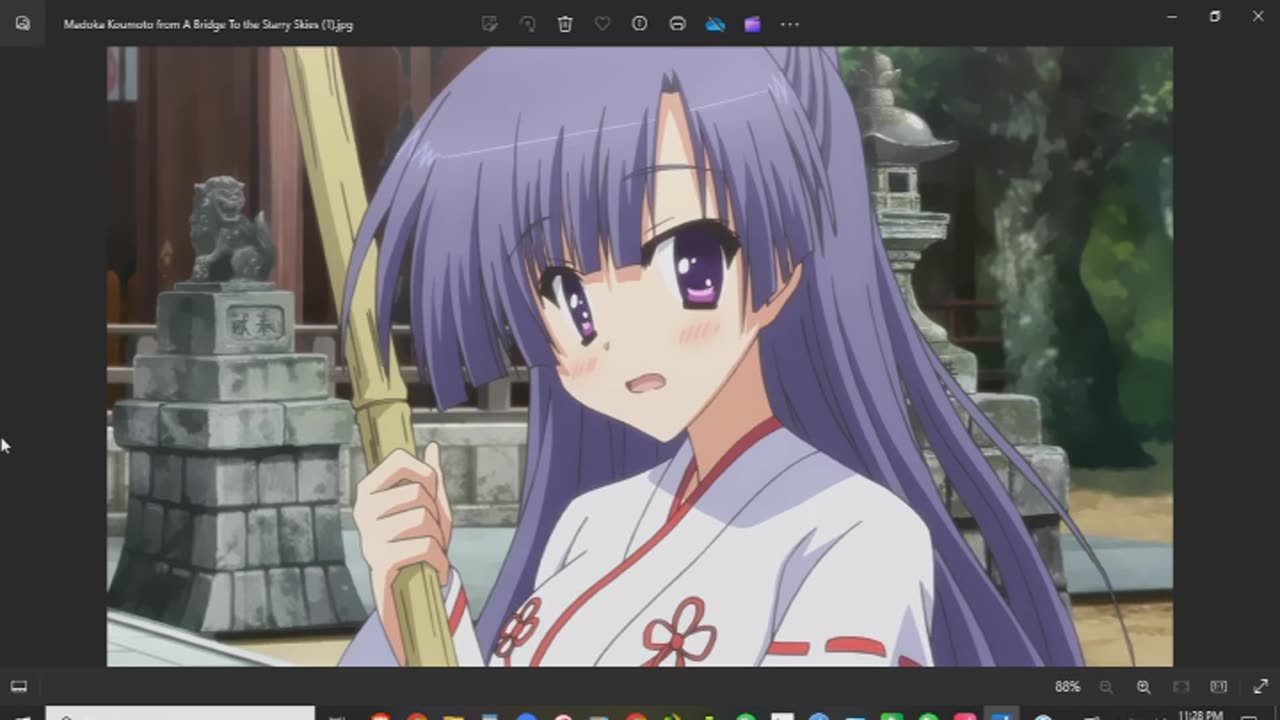Delete the photo using the trash icon

pyautogui.click(x=565, y=24)
